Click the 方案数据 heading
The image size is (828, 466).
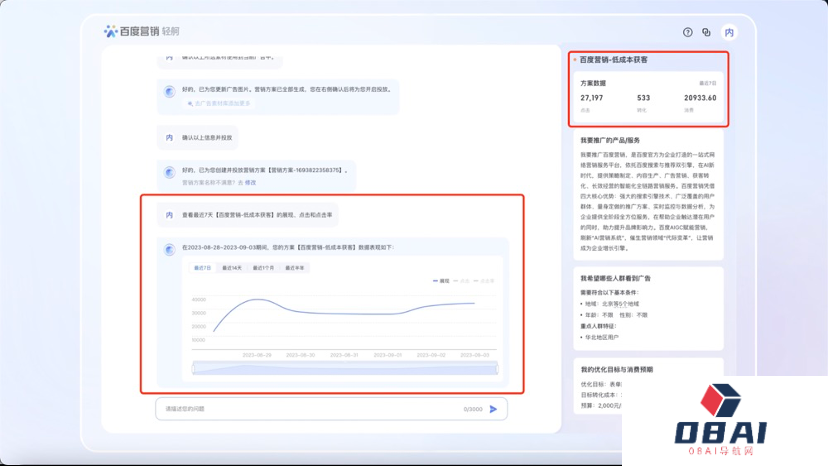coord(593,83)
